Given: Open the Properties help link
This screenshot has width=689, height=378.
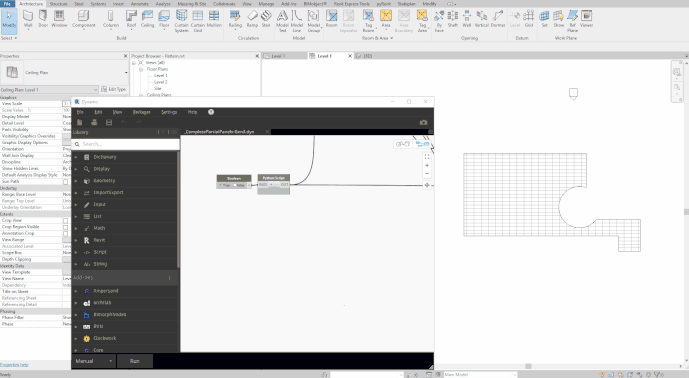Looking at the screenshot, I should click(14, 365).
